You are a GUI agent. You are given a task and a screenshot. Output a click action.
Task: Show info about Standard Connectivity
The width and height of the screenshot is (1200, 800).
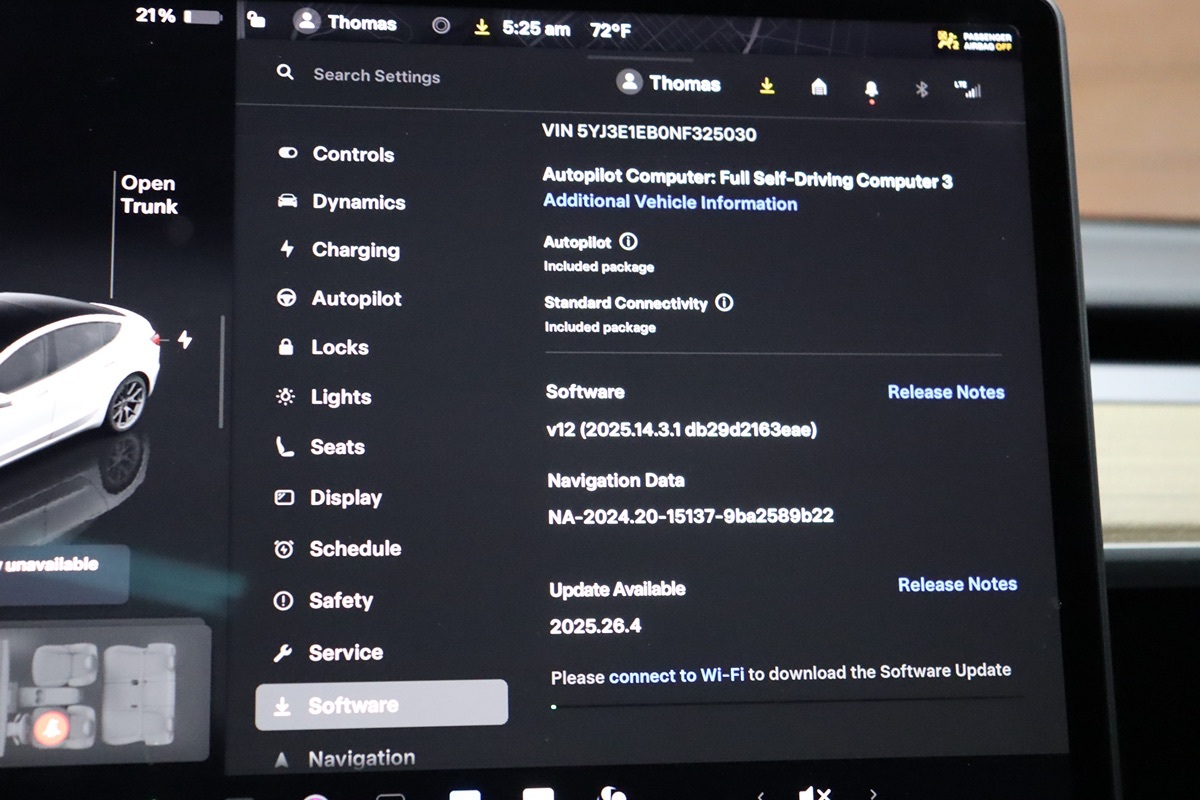coord(725,302)
